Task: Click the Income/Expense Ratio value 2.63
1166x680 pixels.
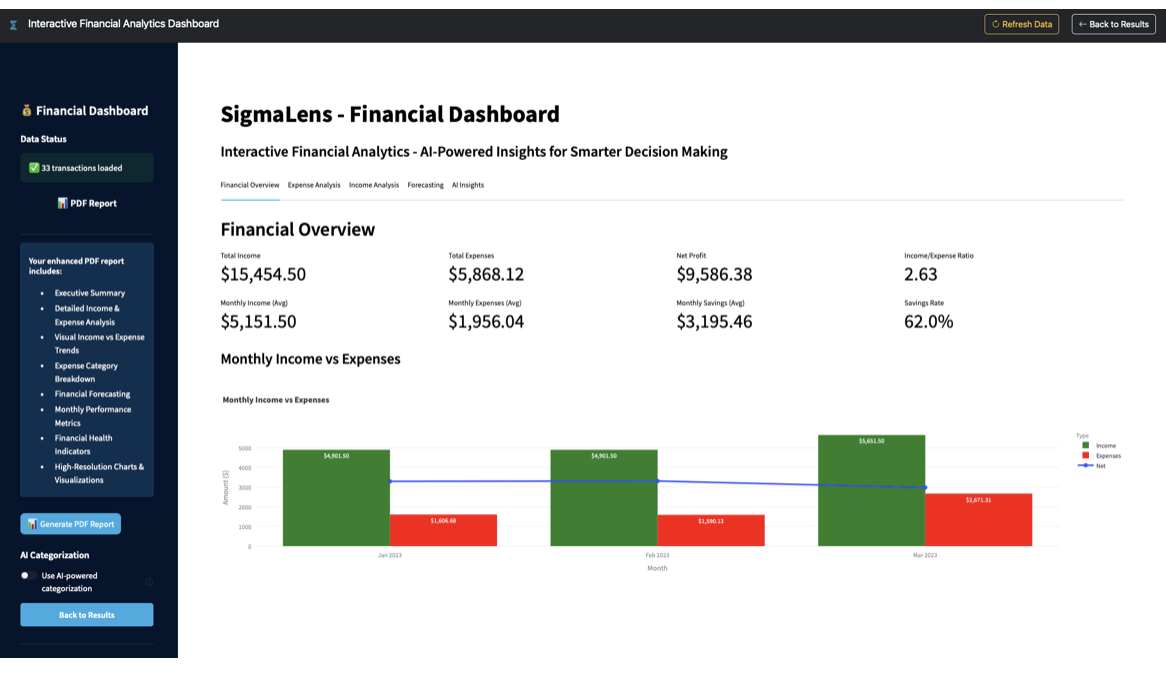Action: point(921,275)
